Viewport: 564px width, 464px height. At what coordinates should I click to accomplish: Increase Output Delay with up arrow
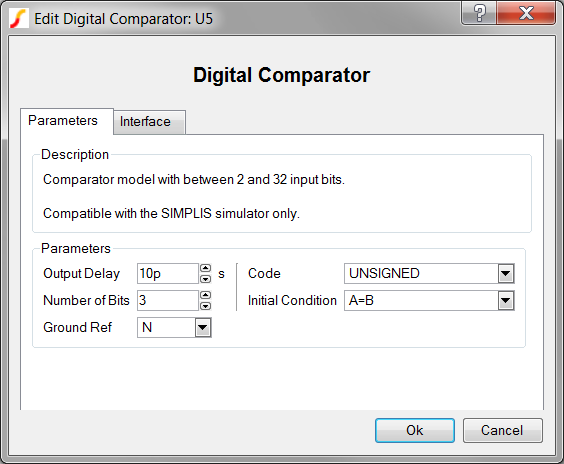(x=205, y=268)
